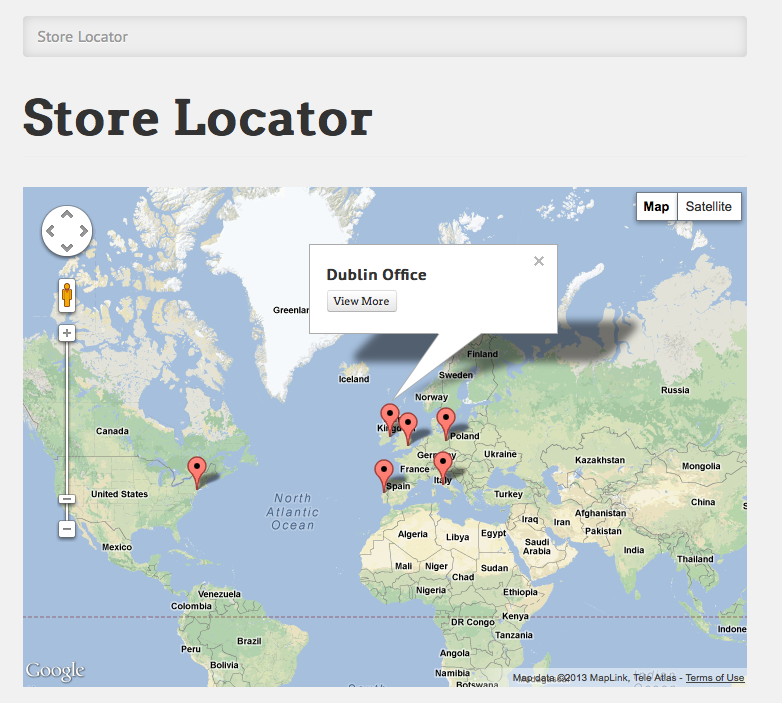Image resolution: width=782 pixels, height=703 pixels.
Task: Click the Store Locator breadcrumb
Action: [83, 37]
